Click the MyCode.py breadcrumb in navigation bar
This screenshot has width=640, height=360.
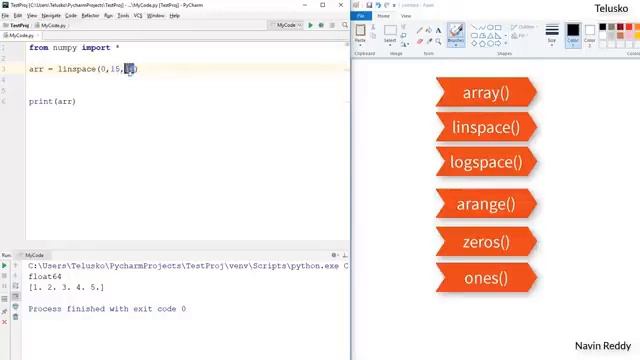click(51, 25)
